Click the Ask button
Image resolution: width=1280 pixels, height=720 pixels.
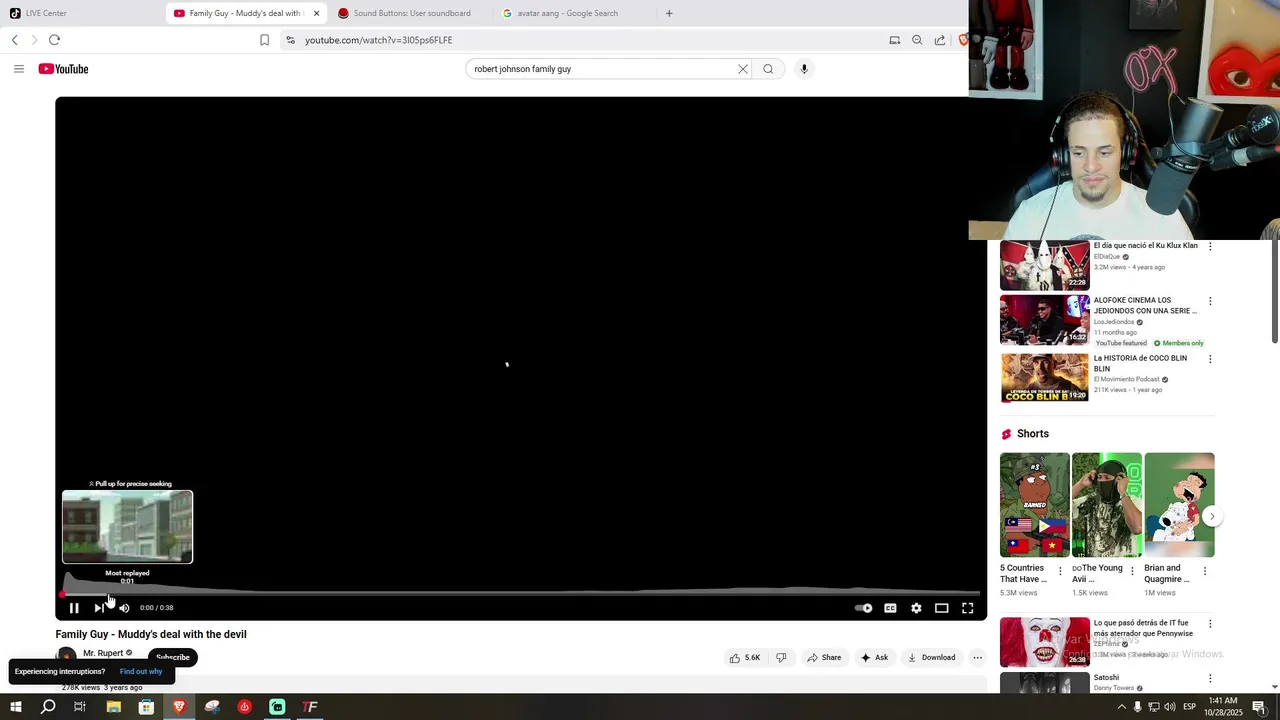point(874,658)
